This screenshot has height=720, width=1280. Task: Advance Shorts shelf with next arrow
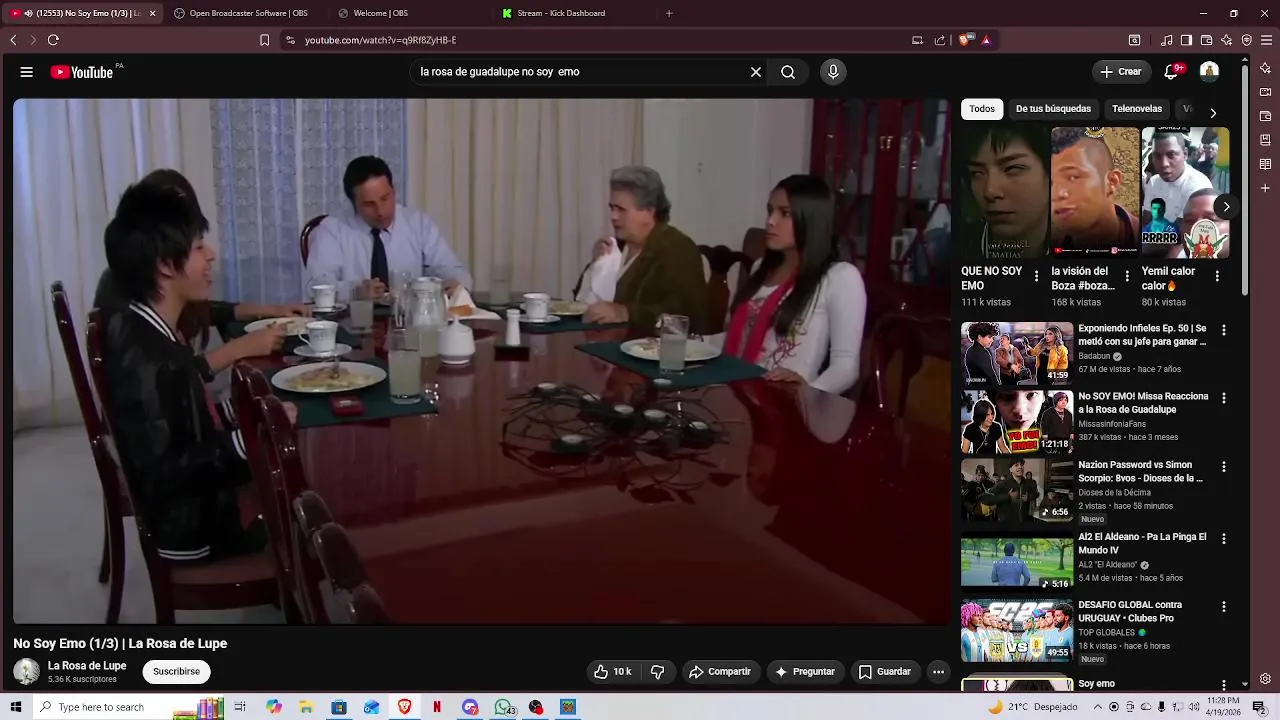1226,207
